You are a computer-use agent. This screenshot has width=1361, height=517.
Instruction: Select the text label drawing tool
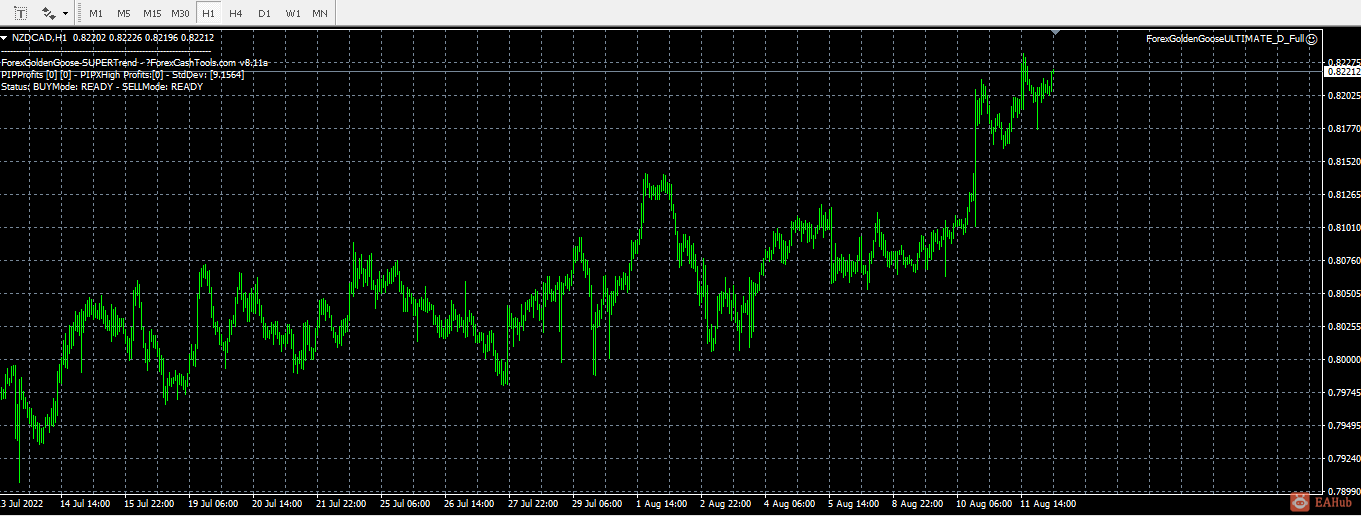[x=19, y=13]
